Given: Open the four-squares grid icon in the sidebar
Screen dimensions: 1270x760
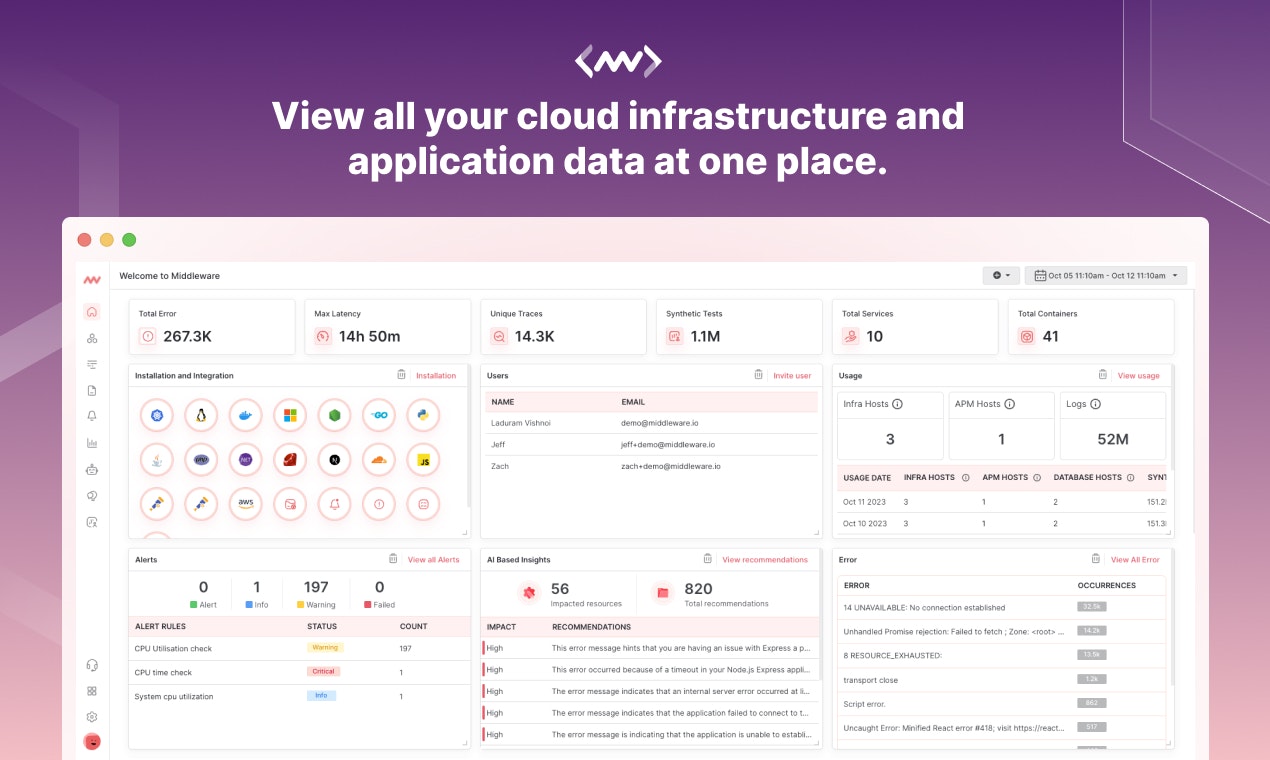Looking at the screenshot, I should [x=92, y=691].
